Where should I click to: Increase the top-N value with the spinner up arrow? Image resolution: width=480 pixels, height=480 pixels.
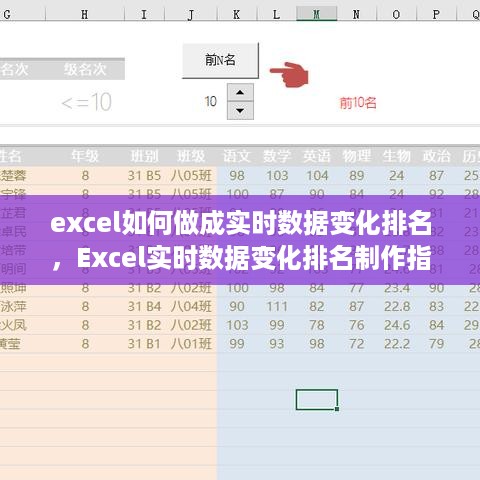click(240, 92)
